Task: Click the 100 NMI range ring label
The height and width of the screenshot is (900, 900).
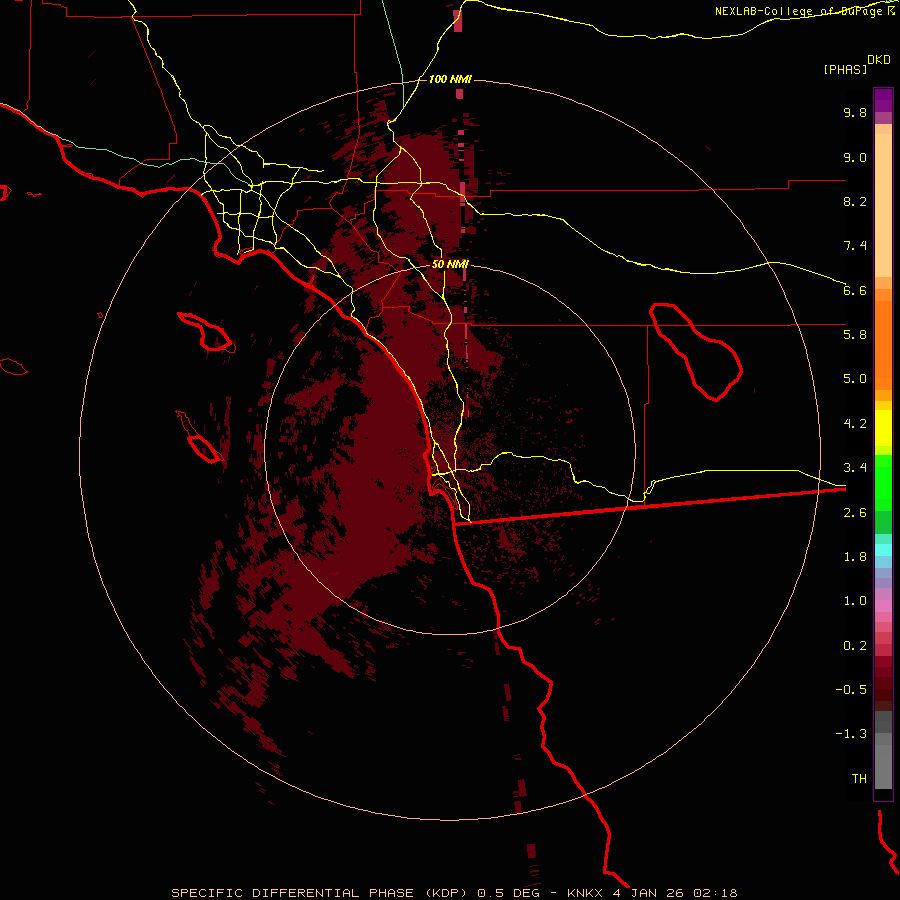Action: 449,79
